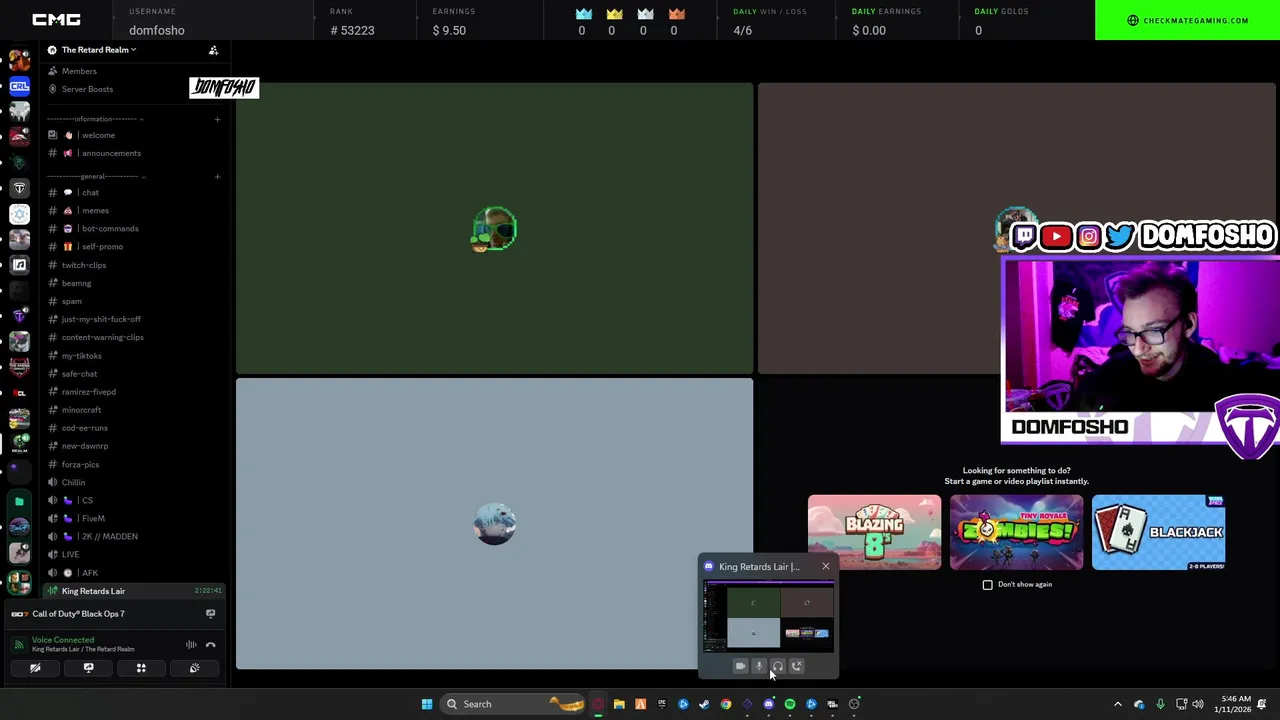Close the Discord taskbar preview popup
The image size is (1280, 720).
coord(825,567)
